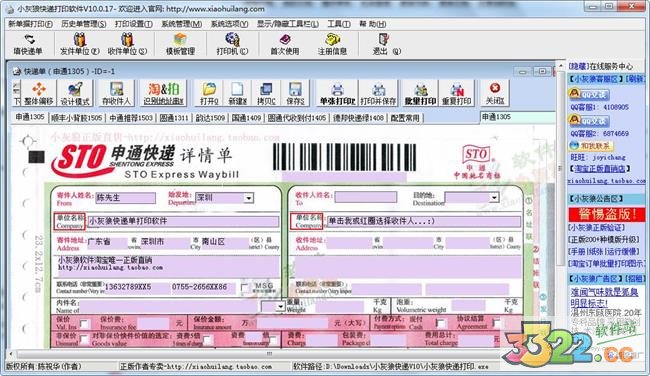Click 打印并保存 print and save
The image size is (650, 376).
pyautogui.click(x=378, y=93)
